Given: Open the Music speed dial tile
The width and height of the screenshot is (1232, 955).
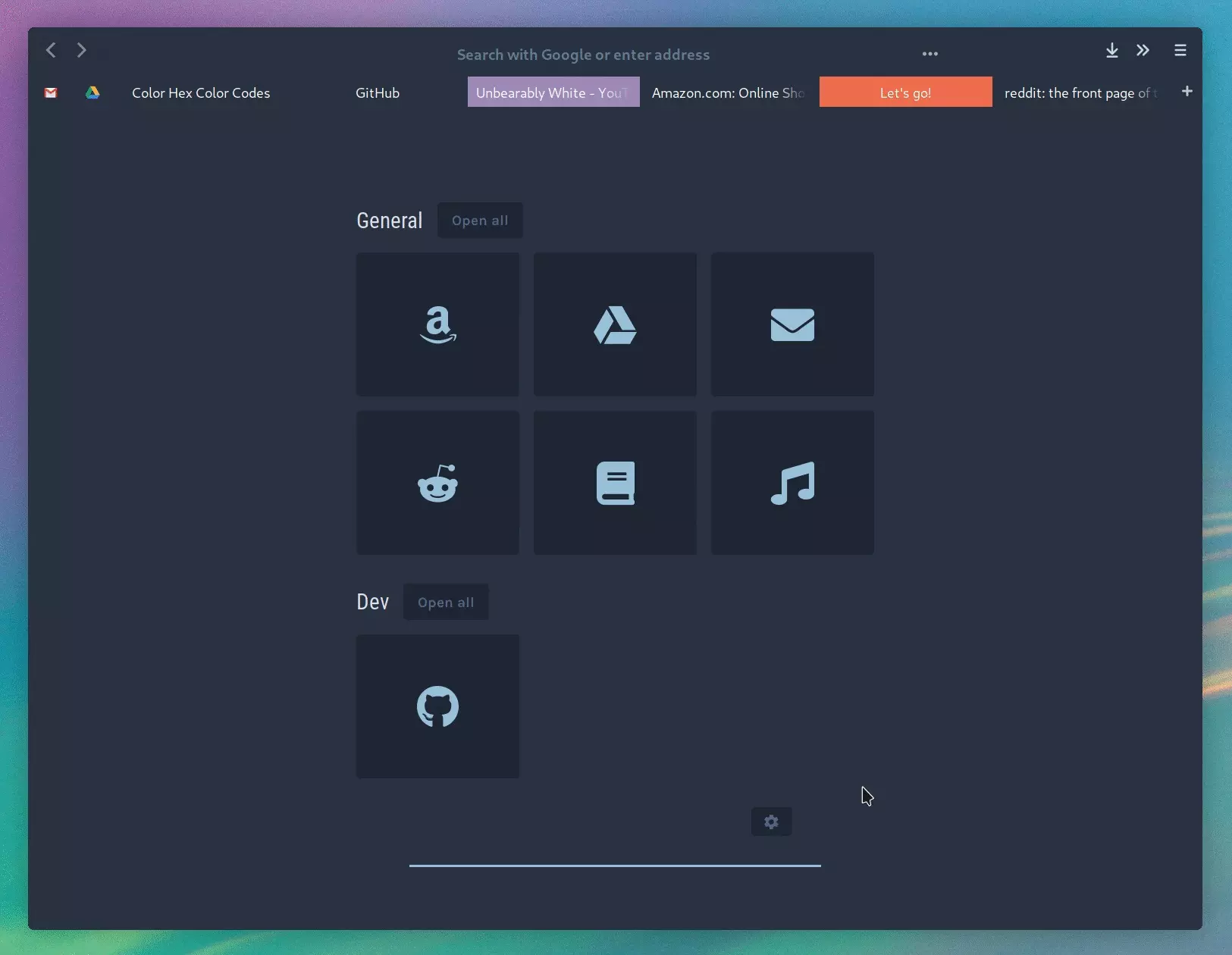Looking at the screenshot, I should [792, 483].
